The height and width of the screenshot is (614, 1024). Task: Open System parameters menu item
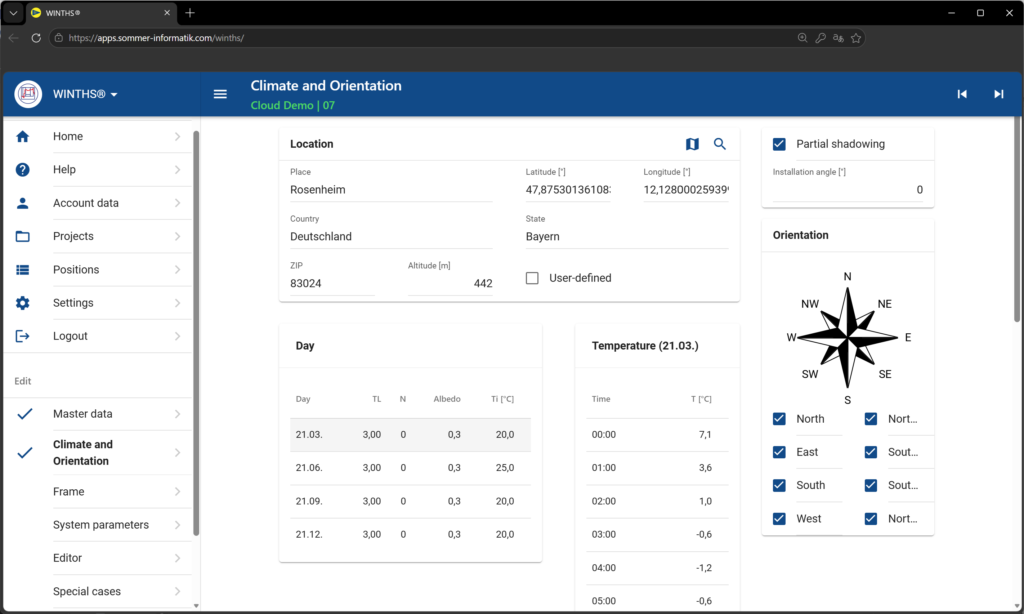pos(101,525)
